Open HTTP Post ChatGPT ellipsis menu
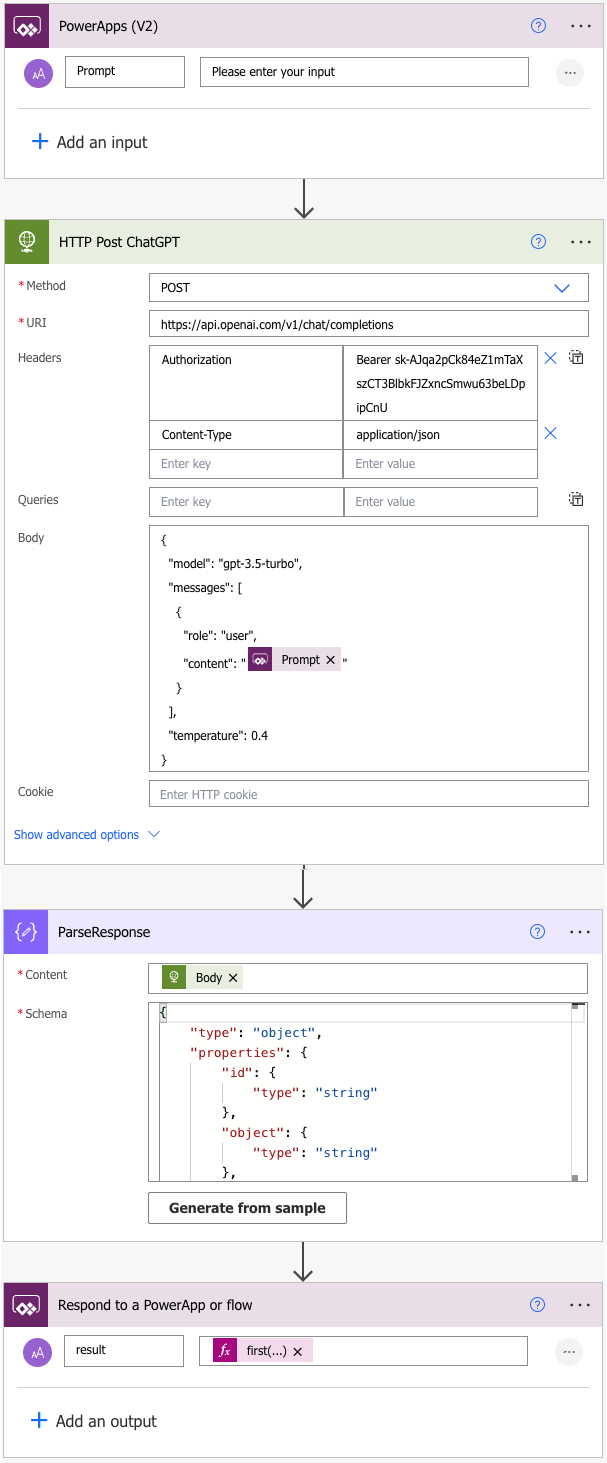 (581, 241)
